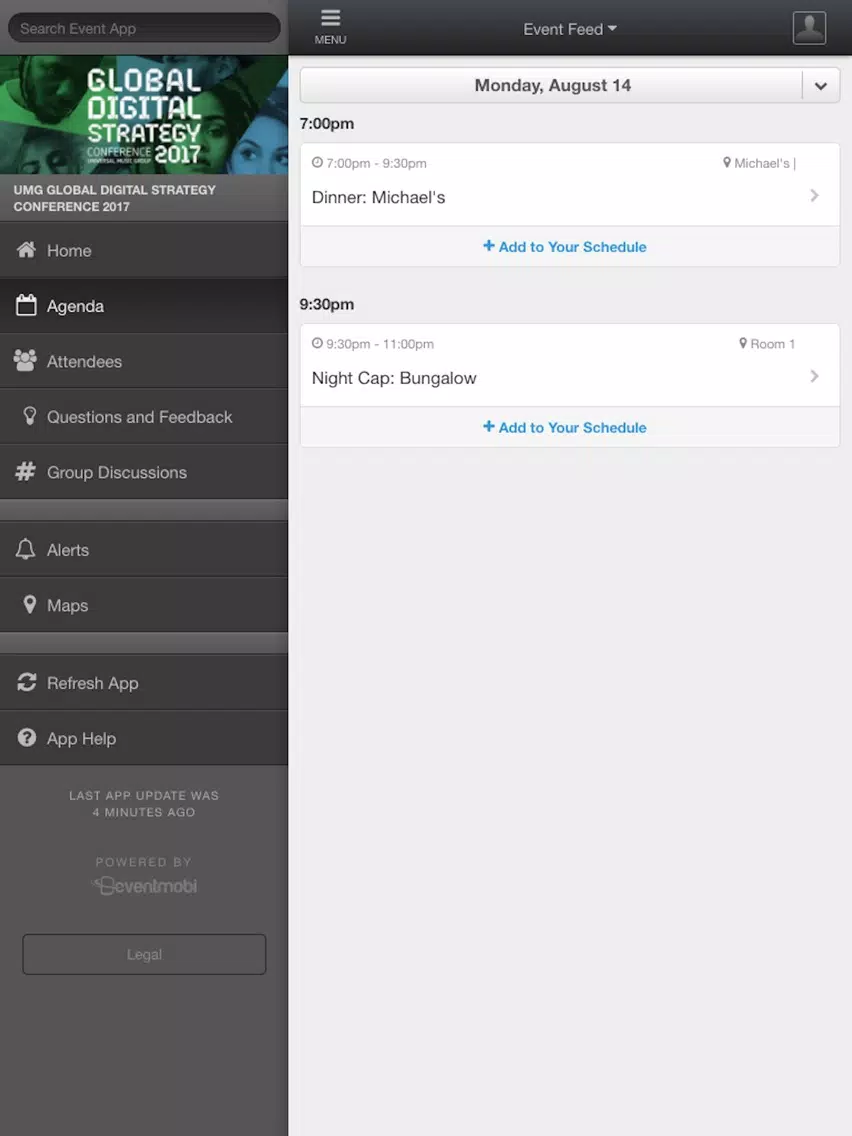Open App Help menu item
The height and width of the screenshot is (1136, 852).
pyautogui.click(x=144, y=738)
